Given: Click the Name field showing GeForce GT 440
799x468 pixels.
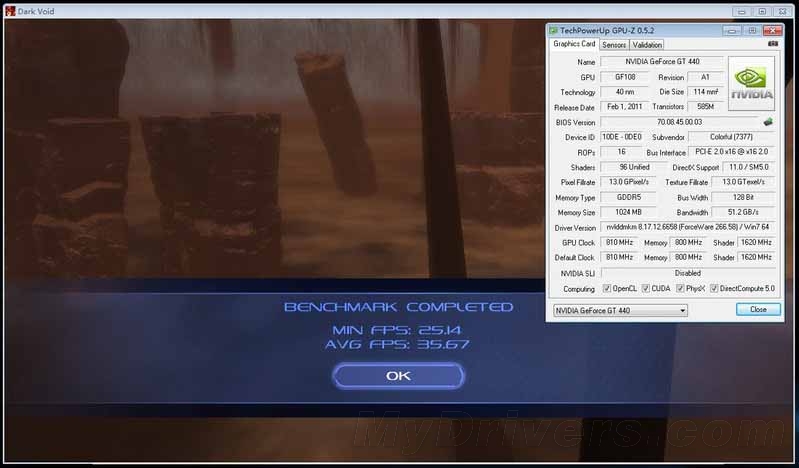Looking at the screenshot, I should 662,62.
